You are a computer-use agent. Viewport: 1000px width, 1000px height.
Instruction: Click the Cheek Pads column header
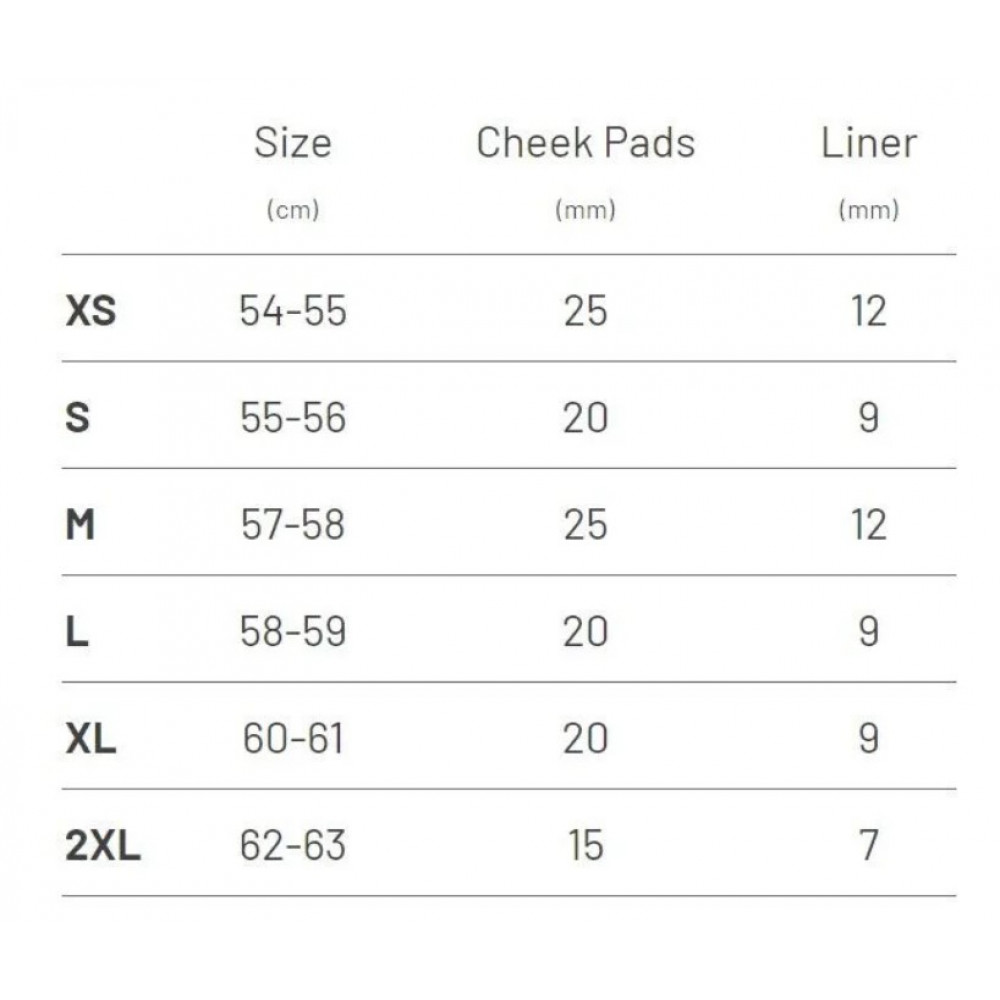point(585,142)
